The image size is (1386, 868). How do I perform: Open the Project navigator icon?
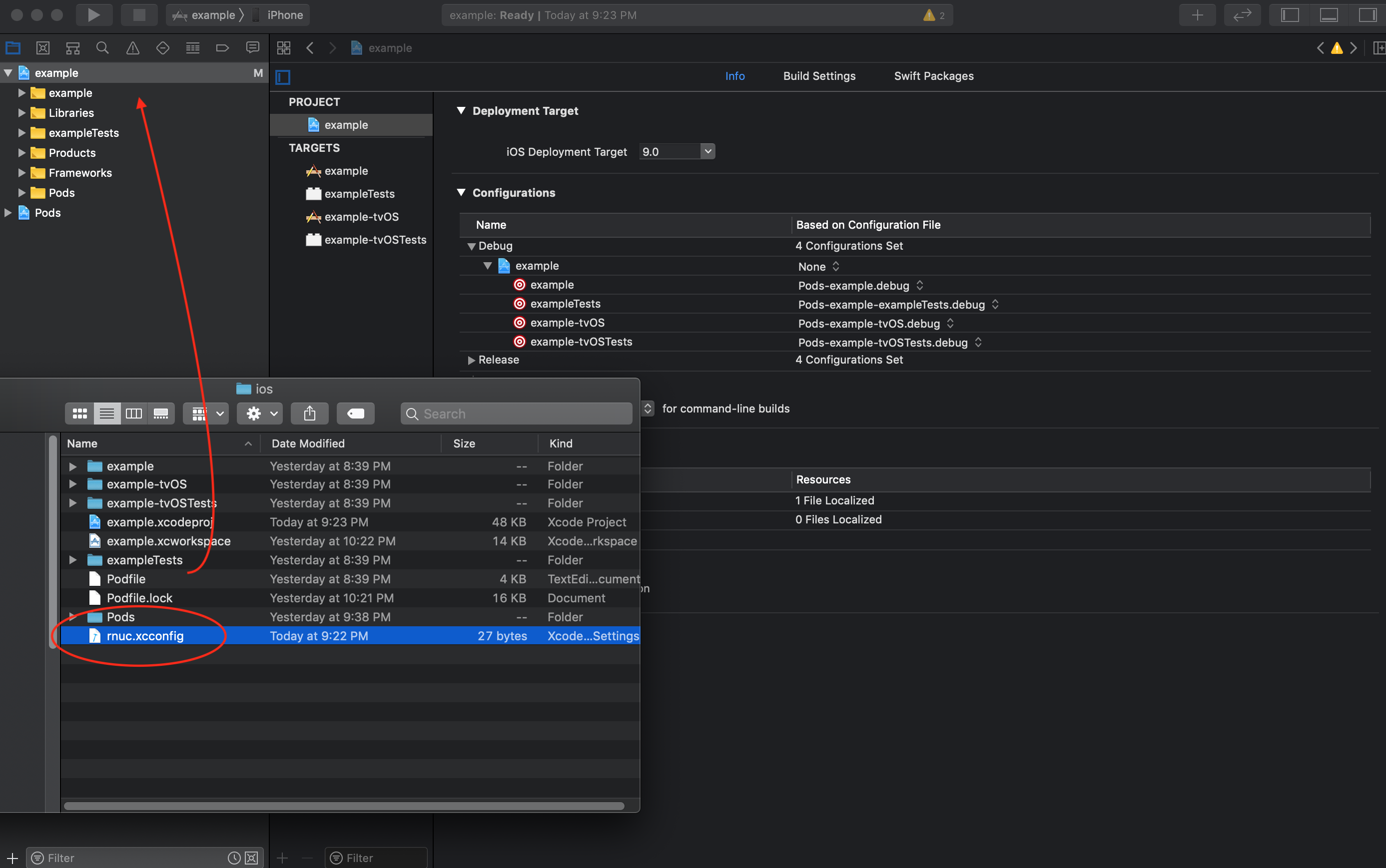coord(12,47)
